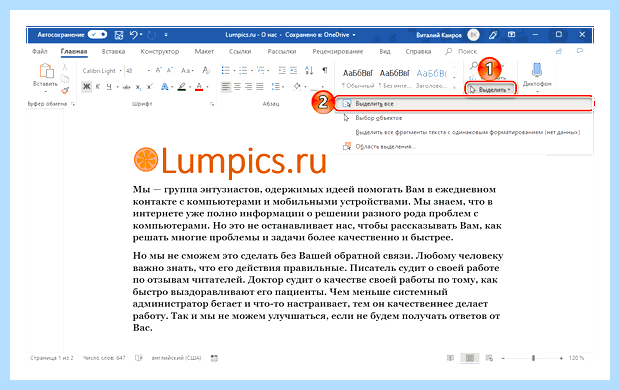Viewport: 620px width, 390px height.
Task: Switch to the Макет (Layout) tab
Action: tap(204, 51)
